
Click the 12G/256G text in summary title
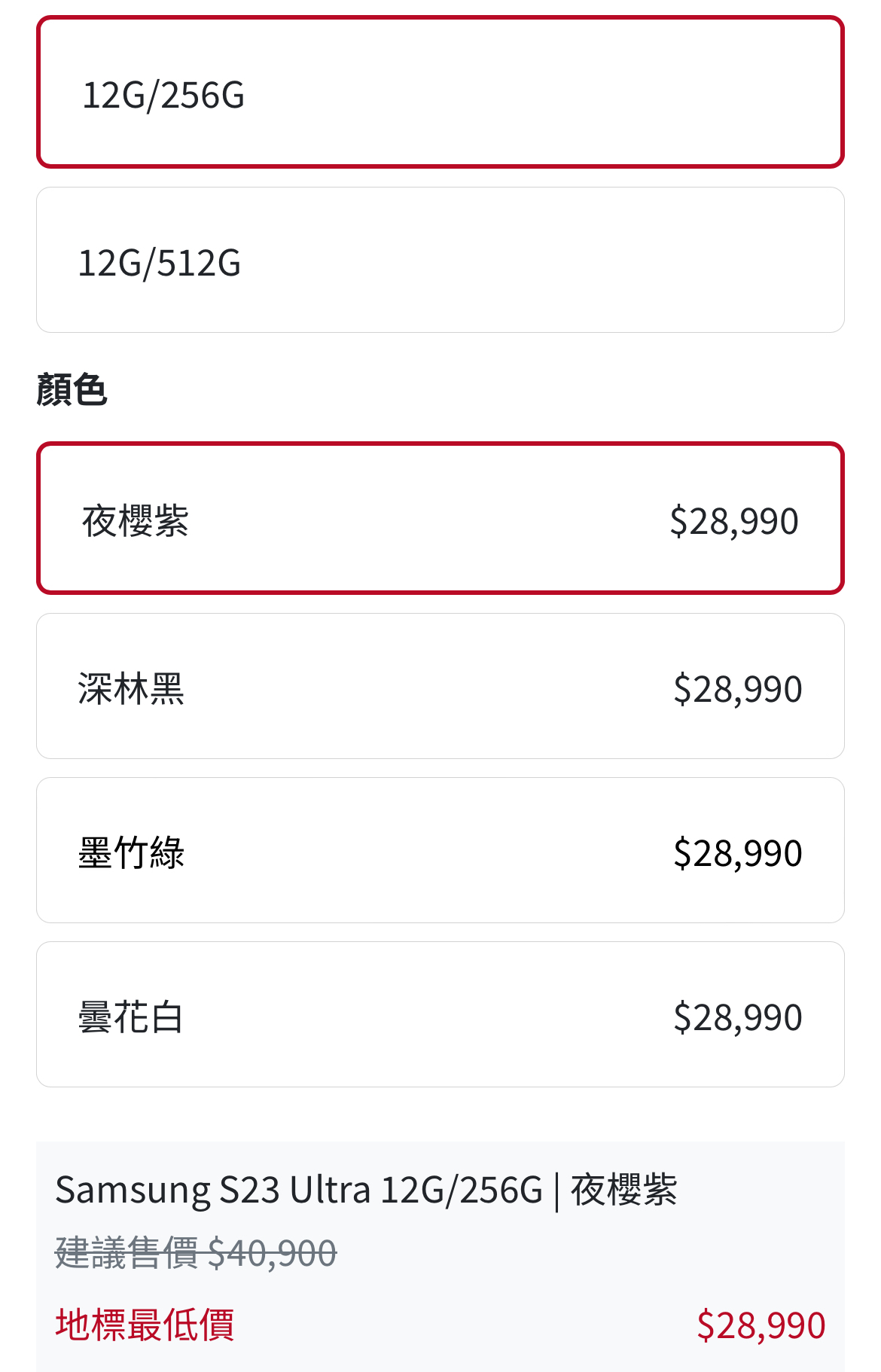461,1191
